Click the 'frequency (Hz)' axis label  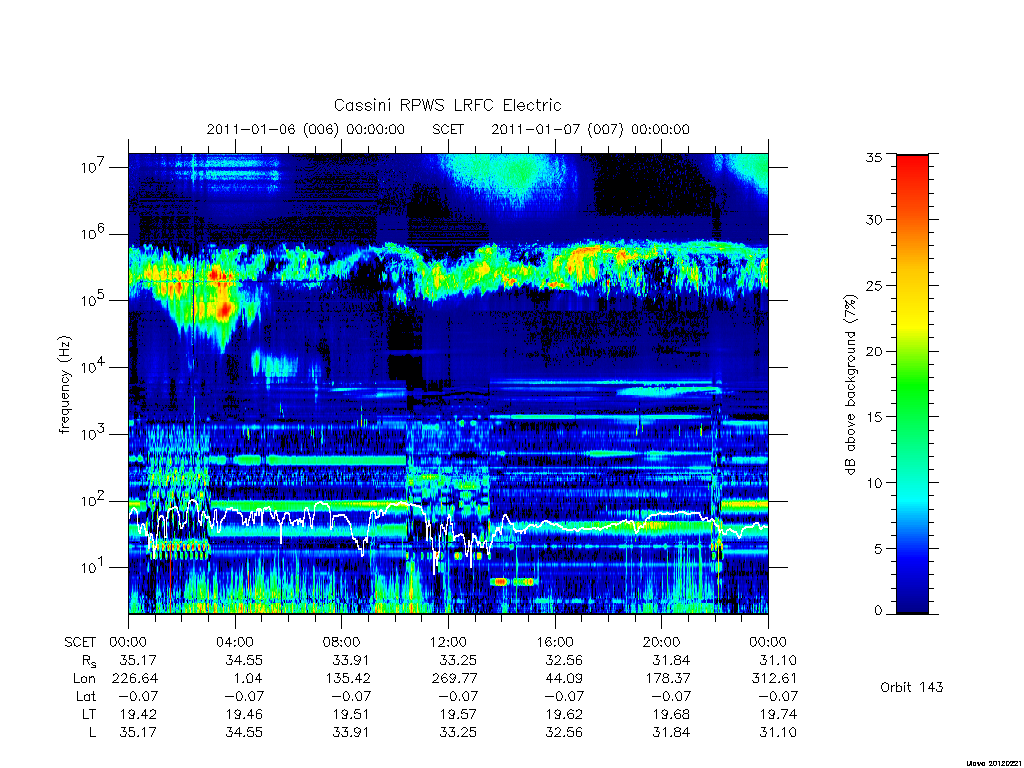coord(65,384)
